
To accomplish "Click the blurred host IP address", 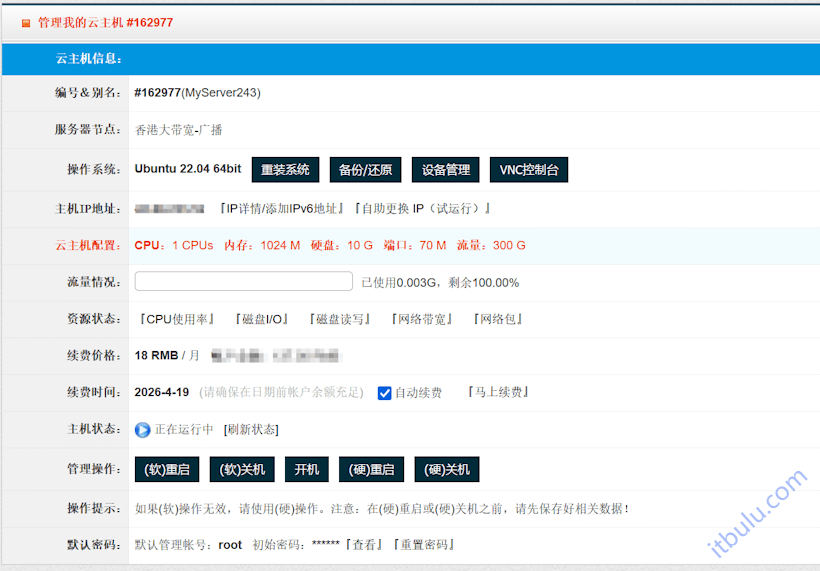I will click(169, 209).
